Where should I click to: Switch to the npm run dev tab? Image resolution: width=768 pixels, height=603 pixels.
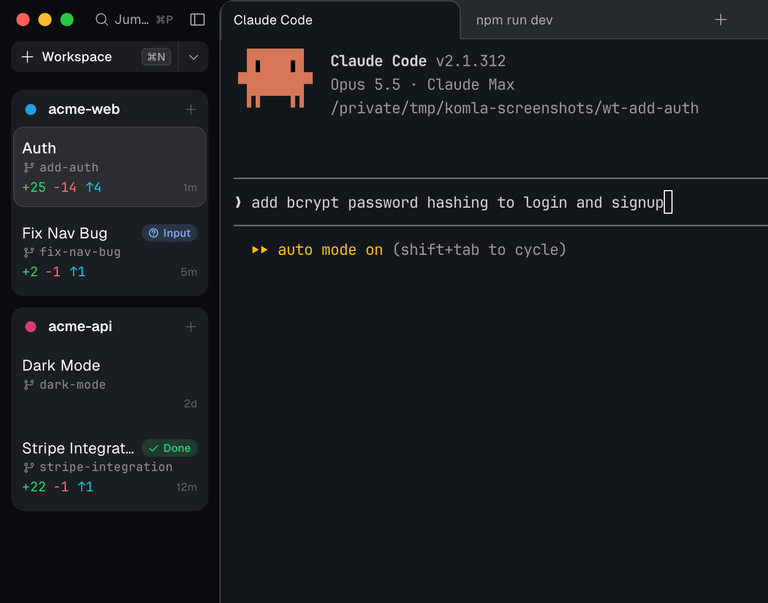point(514,20)
